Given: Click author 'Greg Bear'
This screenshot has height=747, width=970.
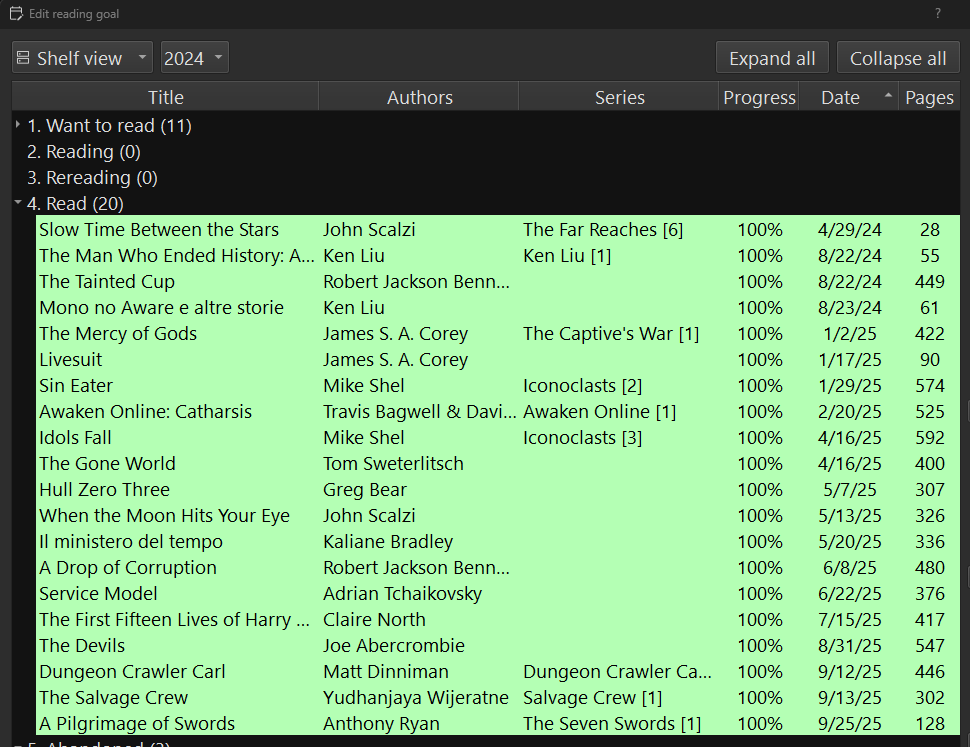Looking at the screenshot, I should [365, 489].
